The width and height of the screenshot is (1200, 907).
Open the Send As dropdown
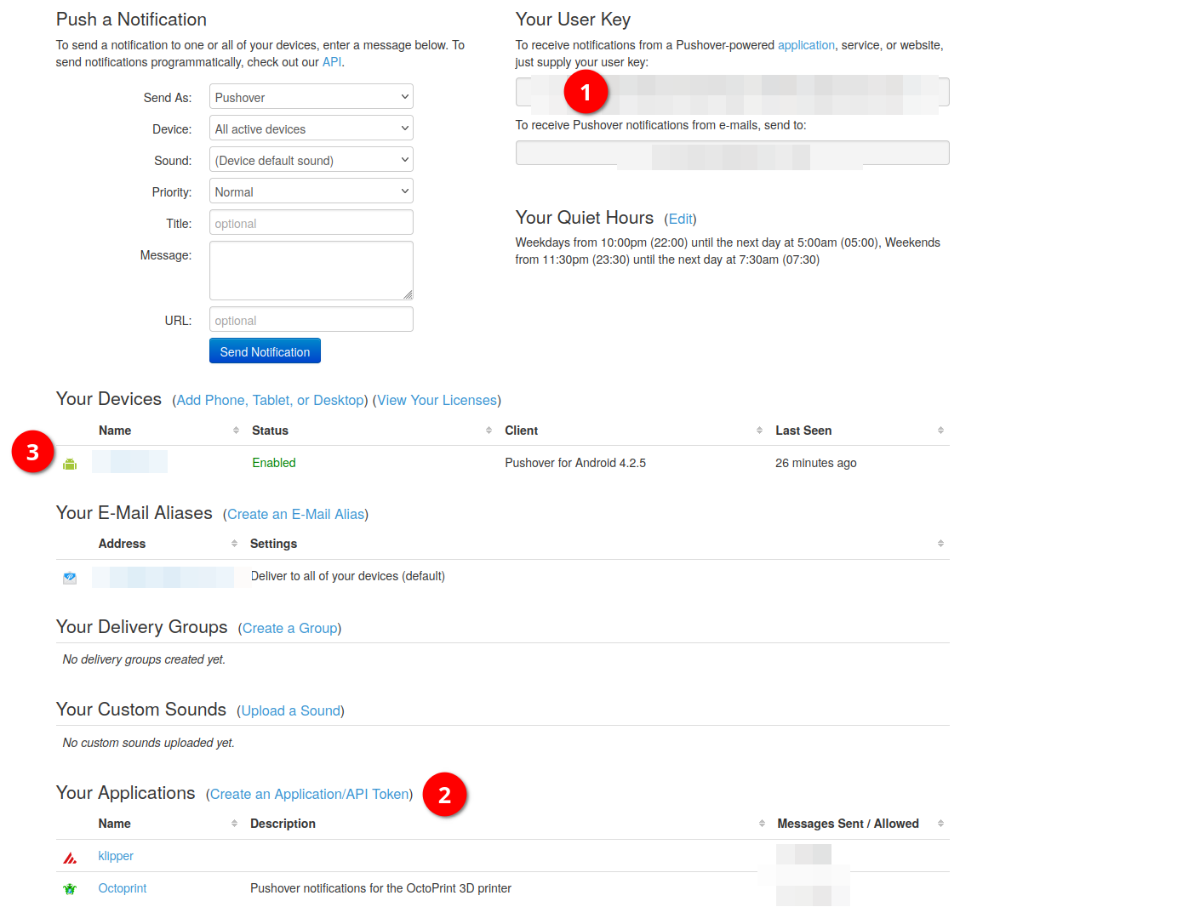click(311, 97)
